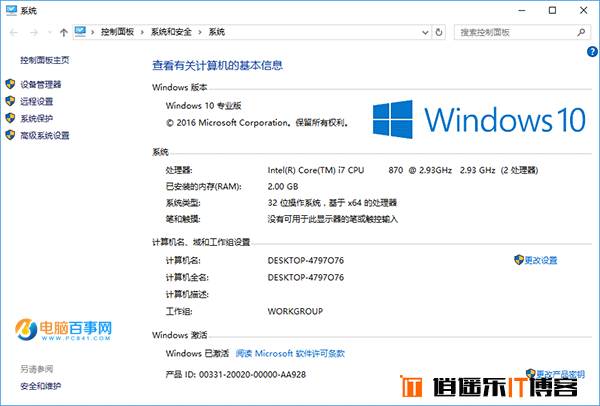Minimize the 系统 window
Viewport: 600px width, 406px height.
pos(521,11)
